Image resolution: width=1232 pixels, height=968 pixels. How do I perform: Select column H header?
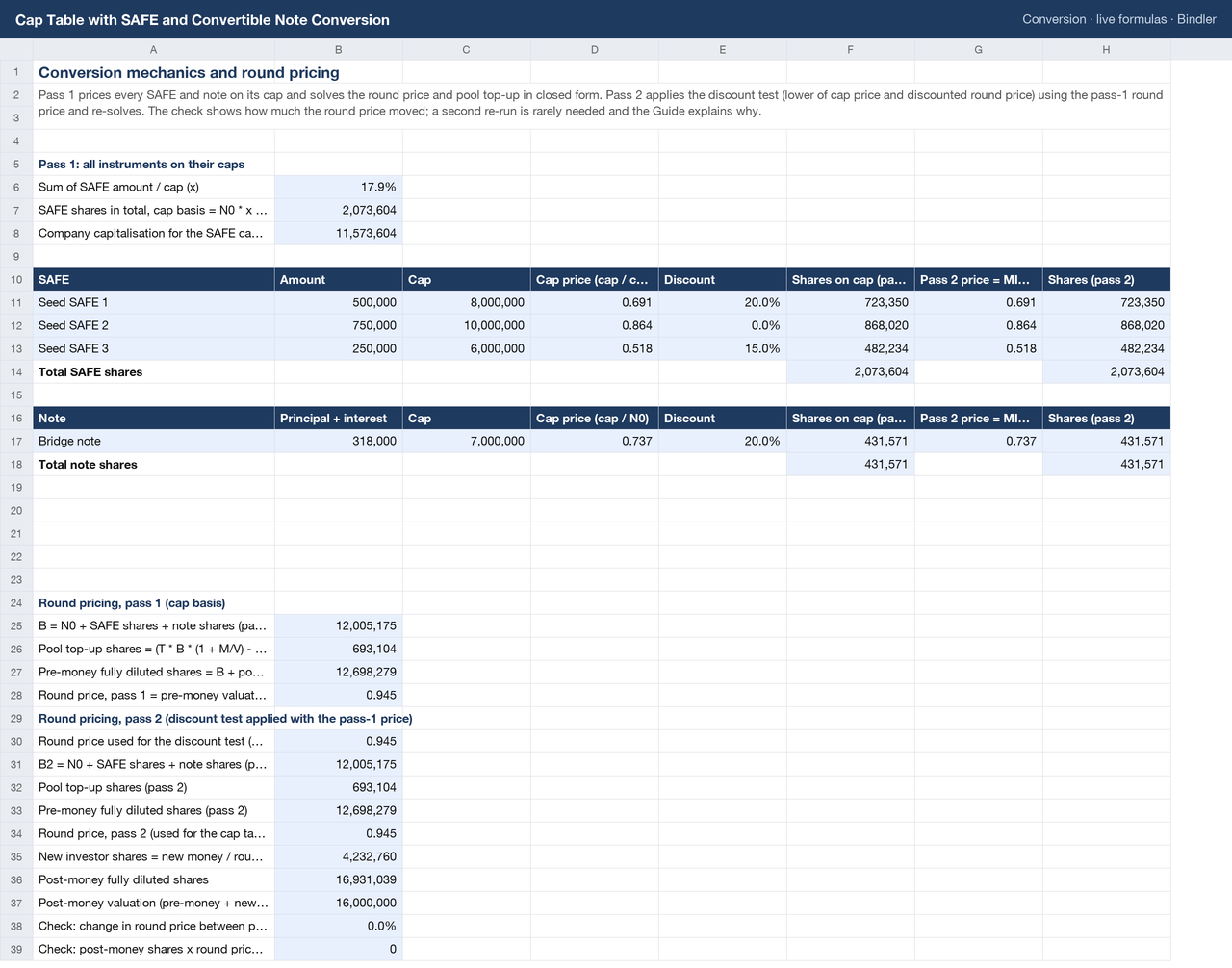(1106, 49)
